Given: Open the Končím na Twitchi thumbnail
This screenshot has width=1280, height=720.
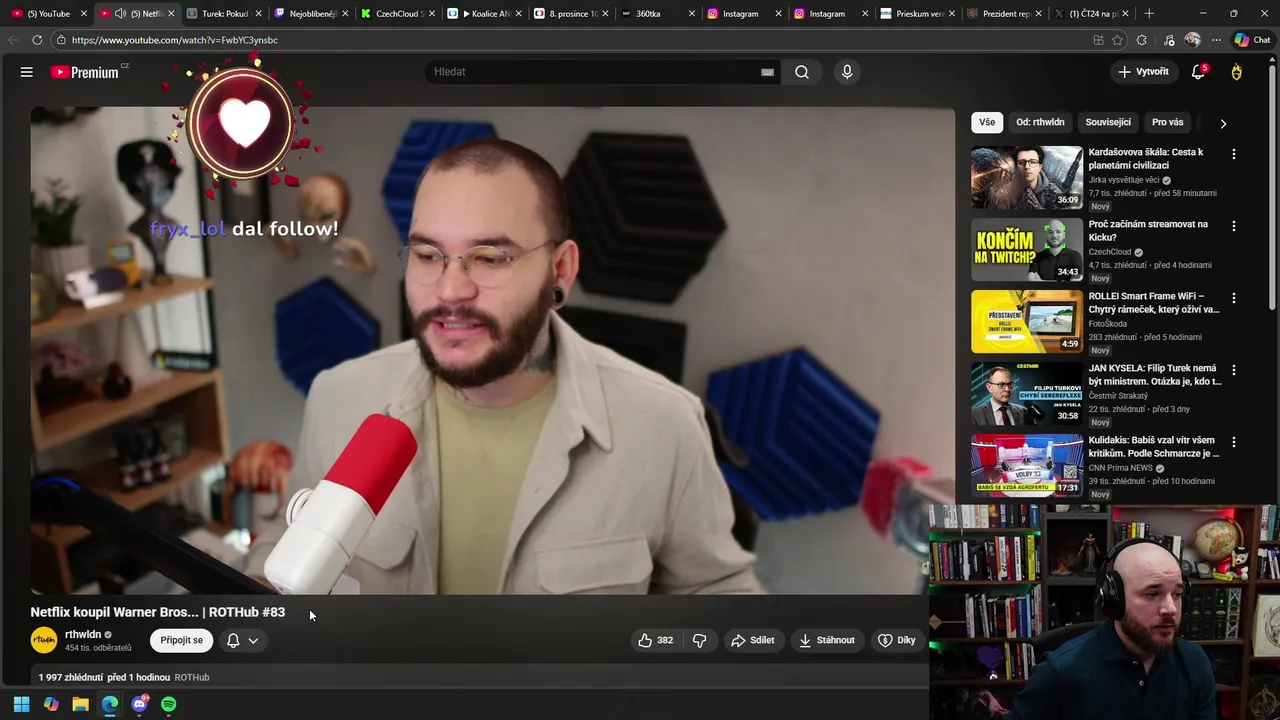Looking at the screenshot, I should coord(1027,249).
